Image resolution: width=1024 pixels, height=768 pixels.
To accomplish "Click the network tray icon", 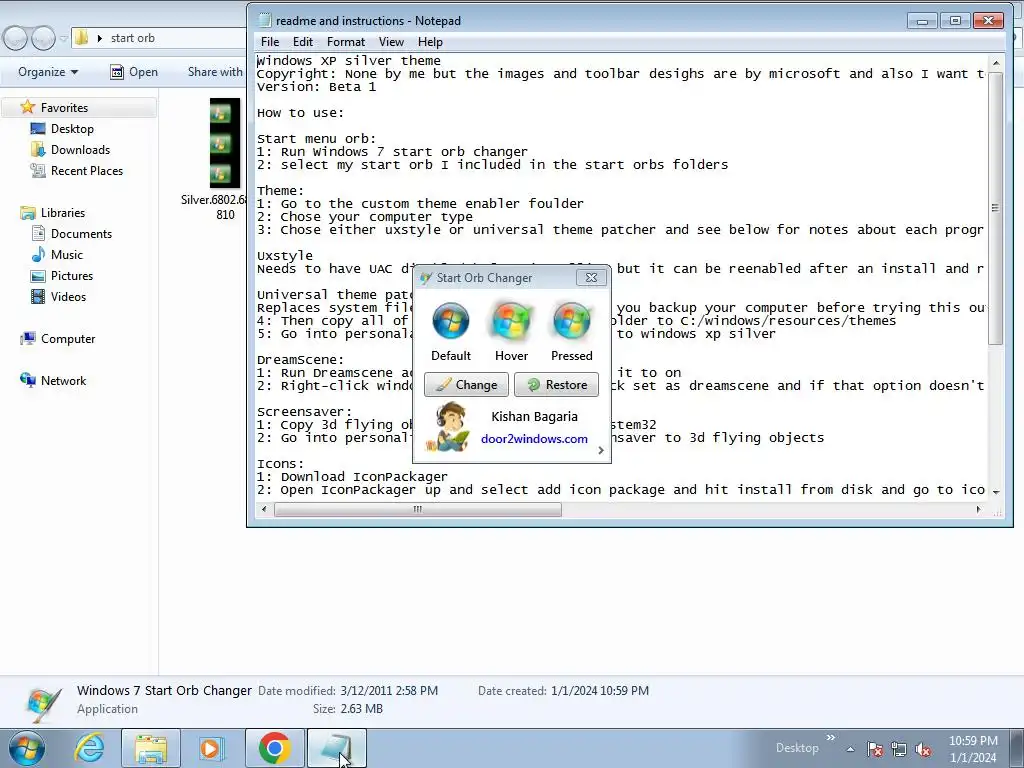I will (899, 749).
